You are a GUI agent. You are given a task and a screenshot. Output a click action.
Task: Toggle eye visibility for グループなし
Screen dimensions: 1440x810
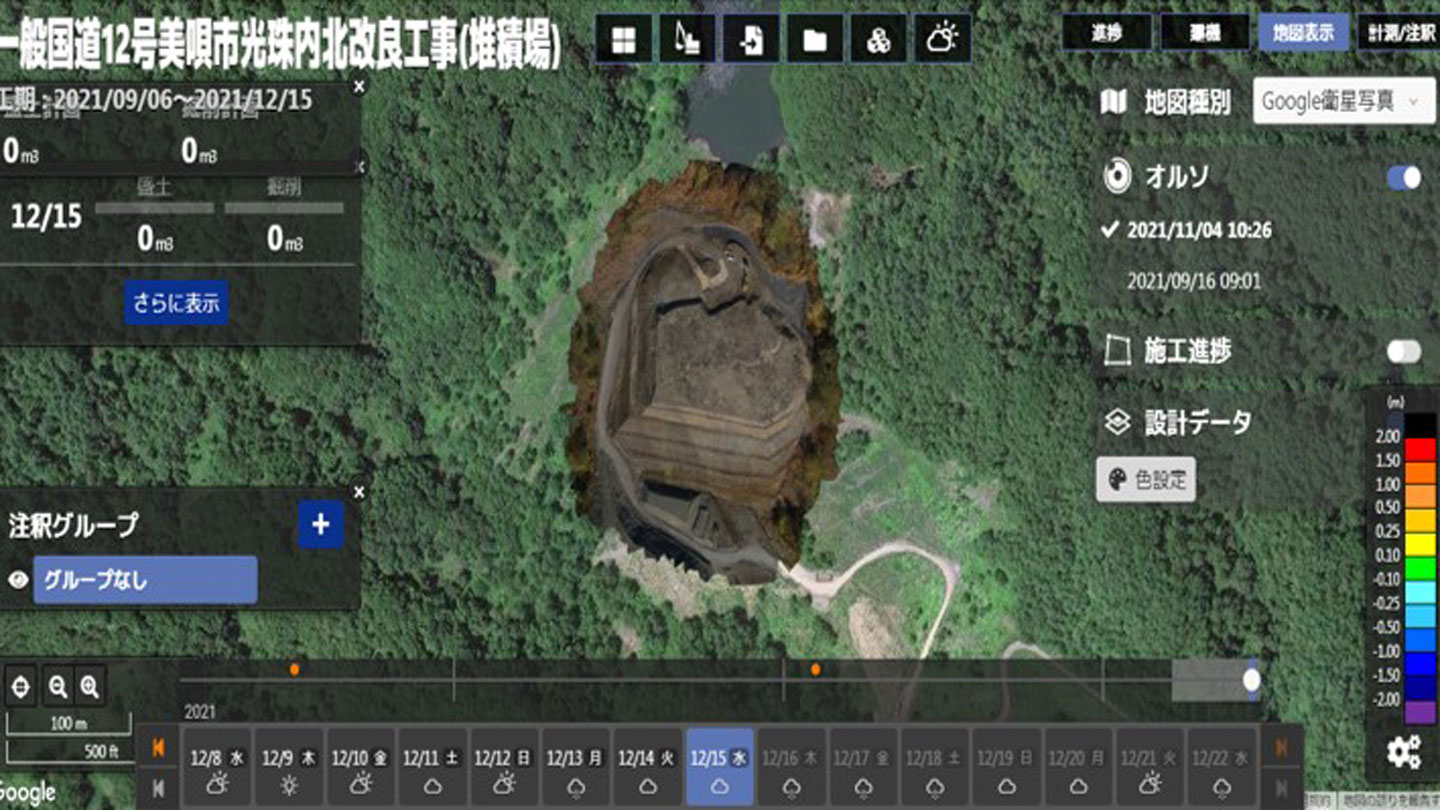pos(17,580)
